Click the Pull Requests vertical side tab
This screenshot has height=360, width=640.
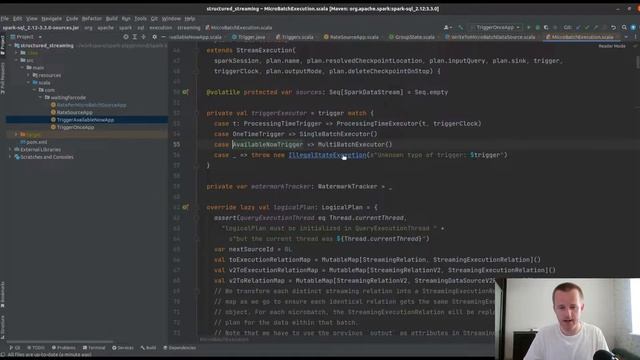pos(2,78)
